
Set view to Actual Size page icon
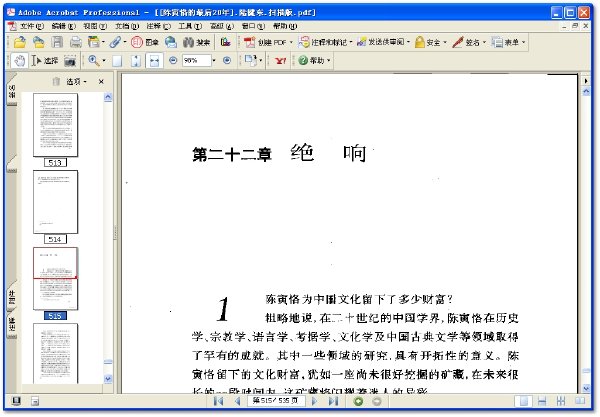(117, 61)
